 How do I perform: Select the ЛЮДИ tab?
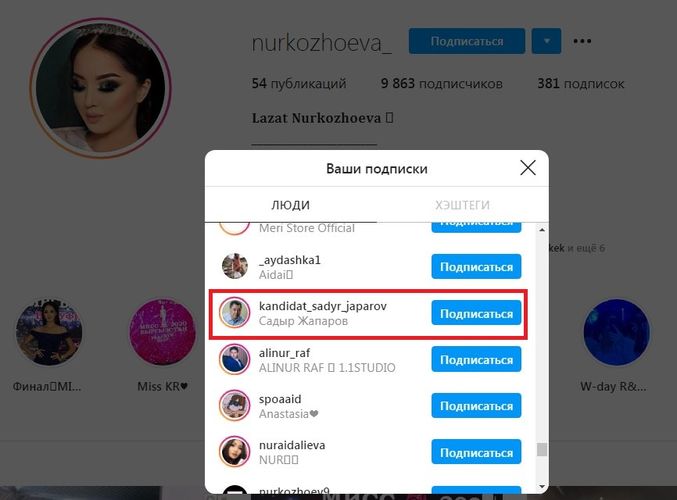click(x=291, y=205)
